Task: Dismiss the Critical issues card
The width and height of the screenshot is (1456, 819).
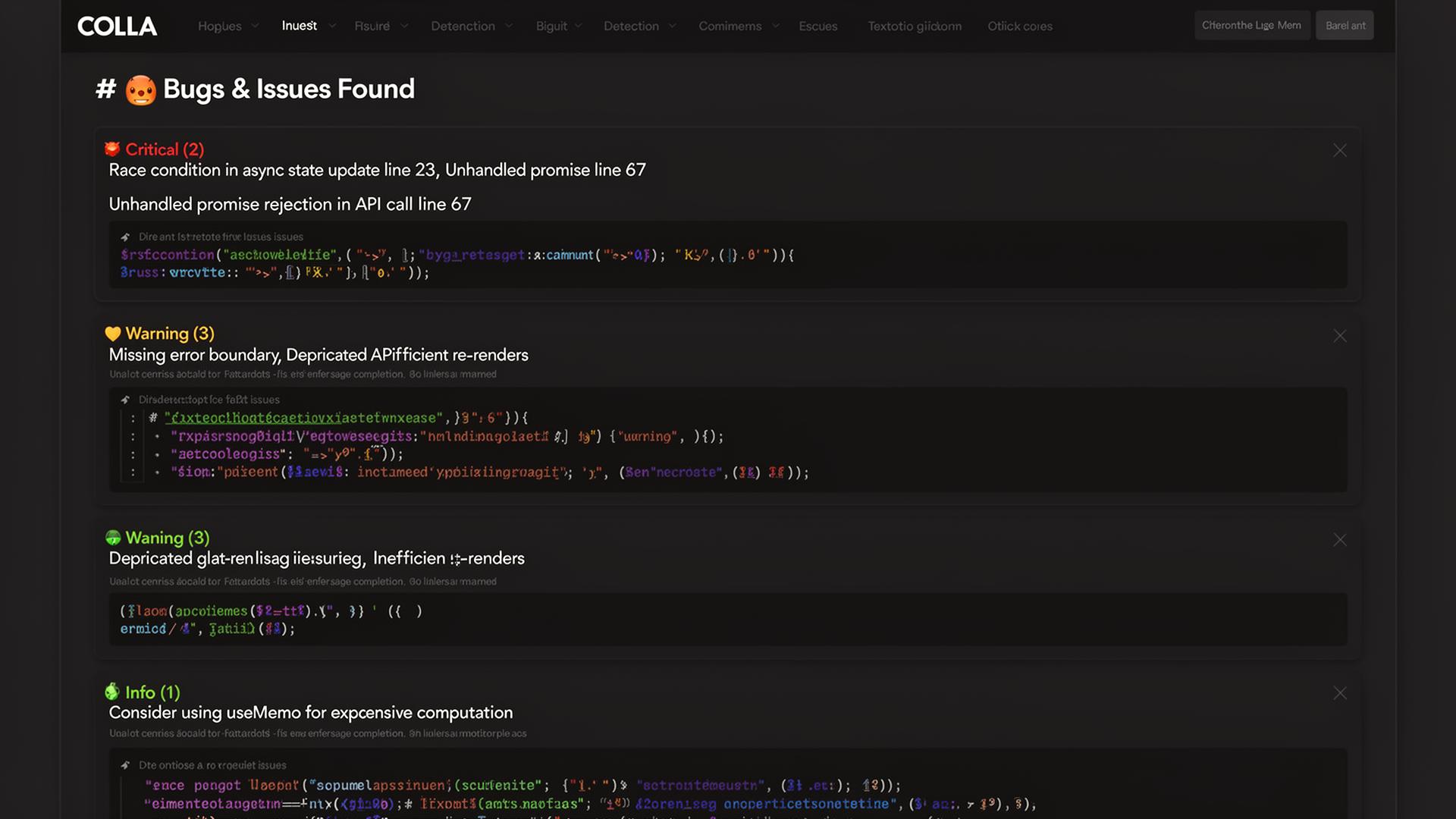Action: click(1340, 151)
